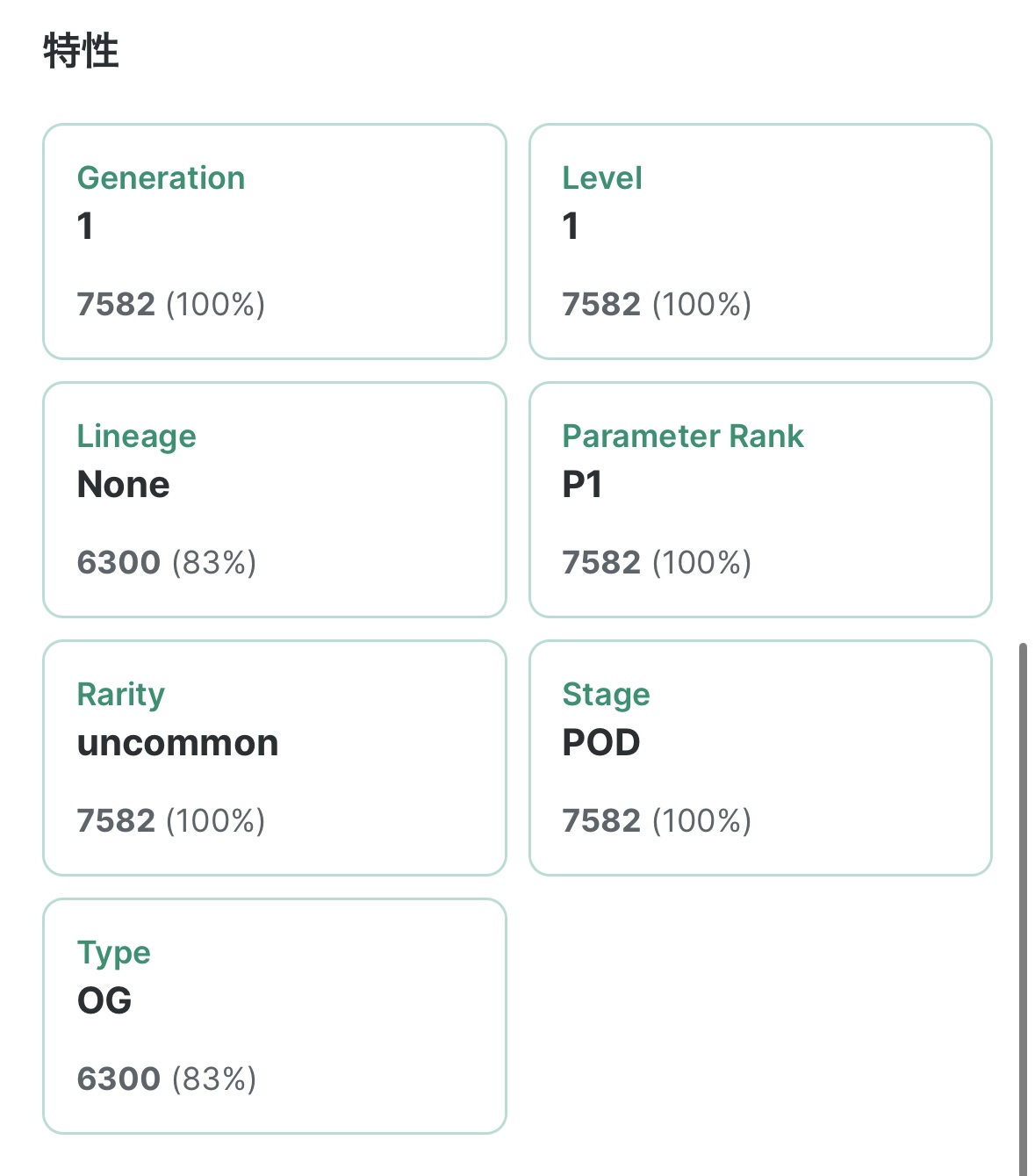Click the green Stage label
Screen dimensions: 1035x1176
pos(606,695)
